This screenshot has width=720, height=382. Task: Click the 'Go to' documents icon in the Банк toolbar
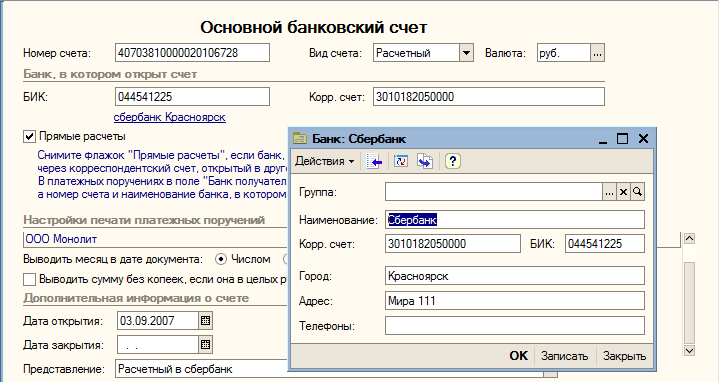[x=425, y=162]
